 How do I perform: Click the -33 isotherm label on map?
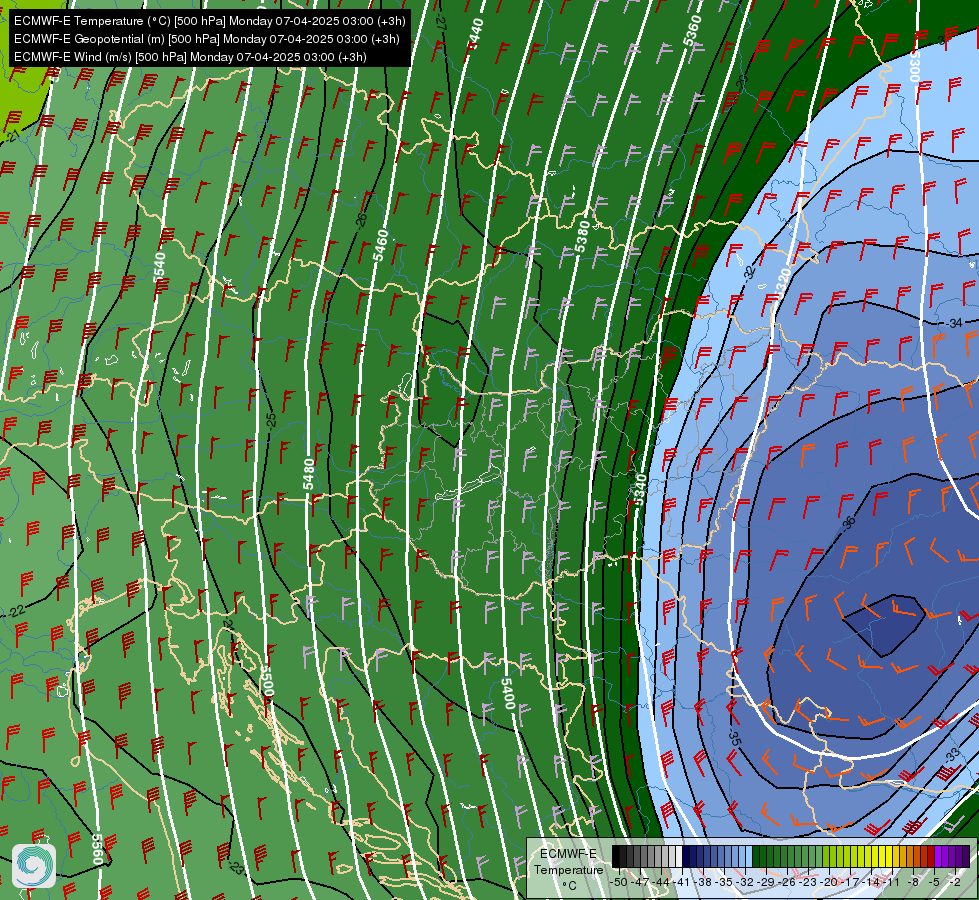click(952, 756)
